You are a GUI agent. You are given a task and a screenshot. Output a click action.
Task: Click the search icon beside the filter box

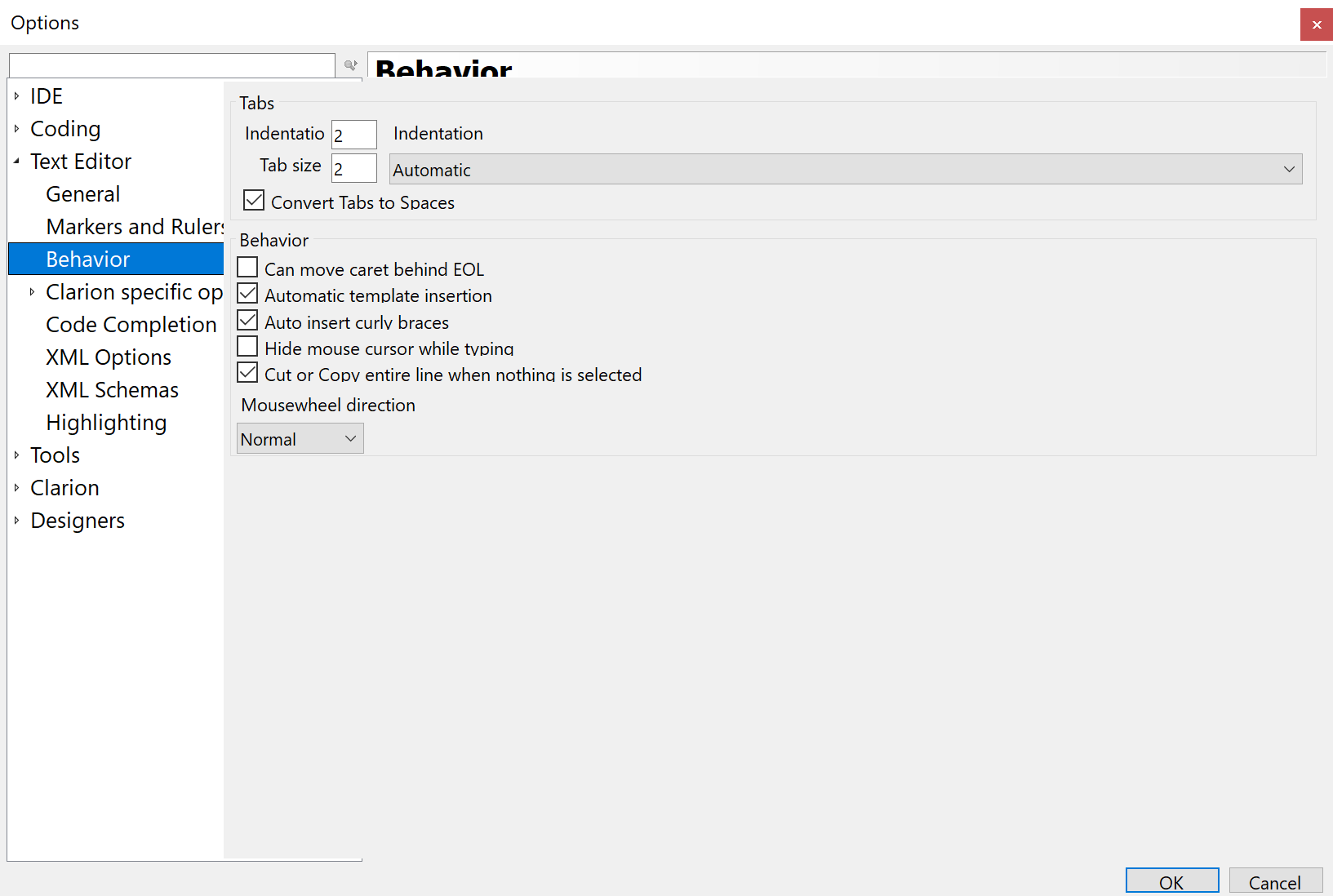tap(350, 65)
